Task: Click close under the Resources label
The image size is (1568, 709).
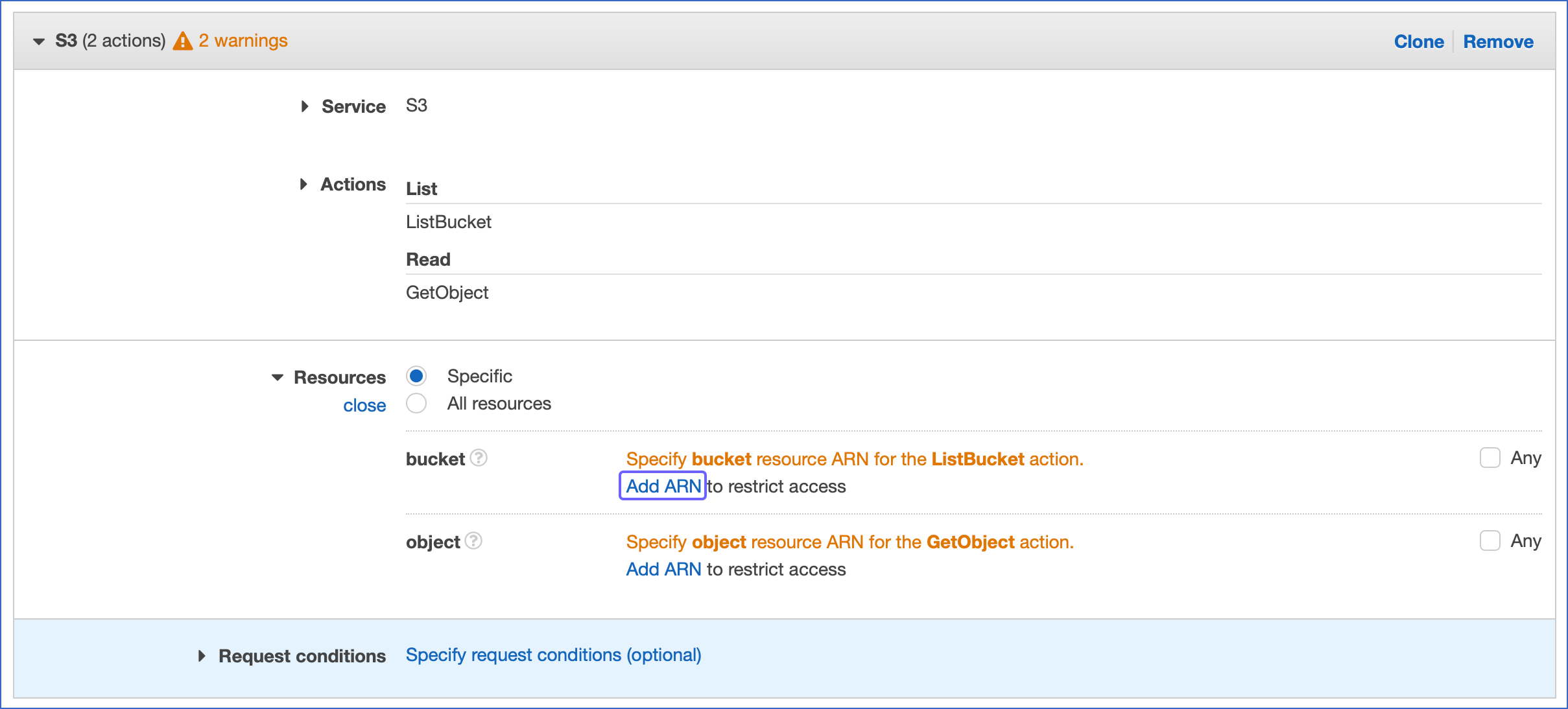Action: [364, 404]
